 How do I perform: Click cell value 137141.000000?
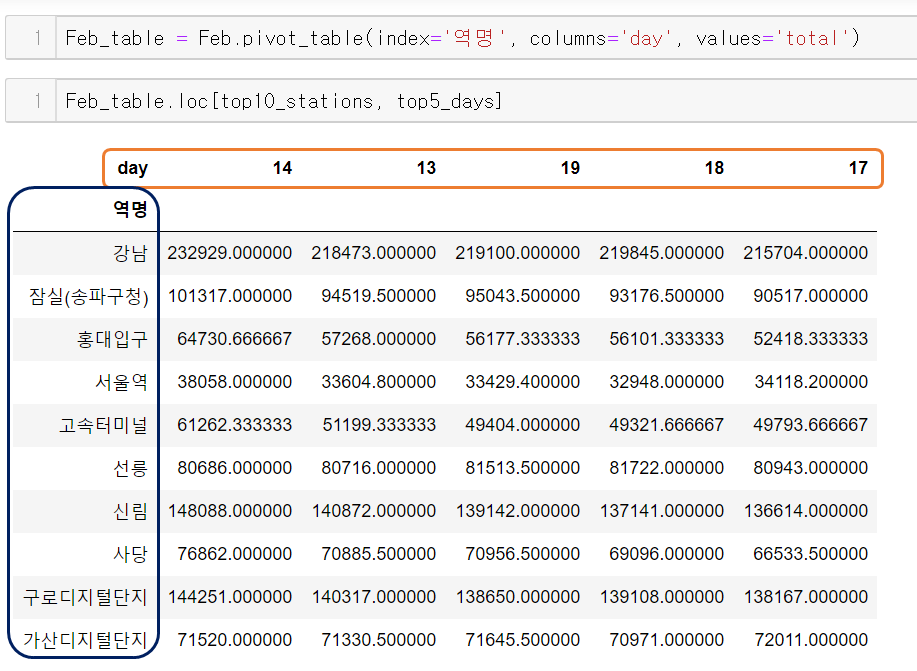(x=661, y=511)
